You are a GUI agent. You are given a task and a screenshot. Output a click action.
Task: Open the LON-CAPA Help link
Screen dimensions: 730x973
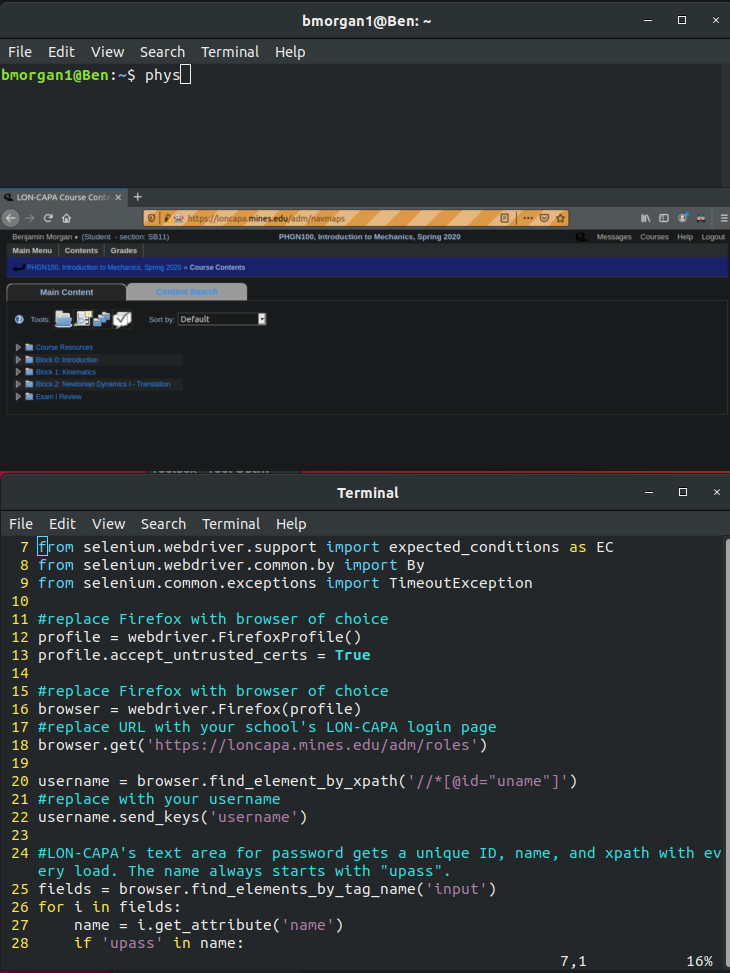pos(685,237)
